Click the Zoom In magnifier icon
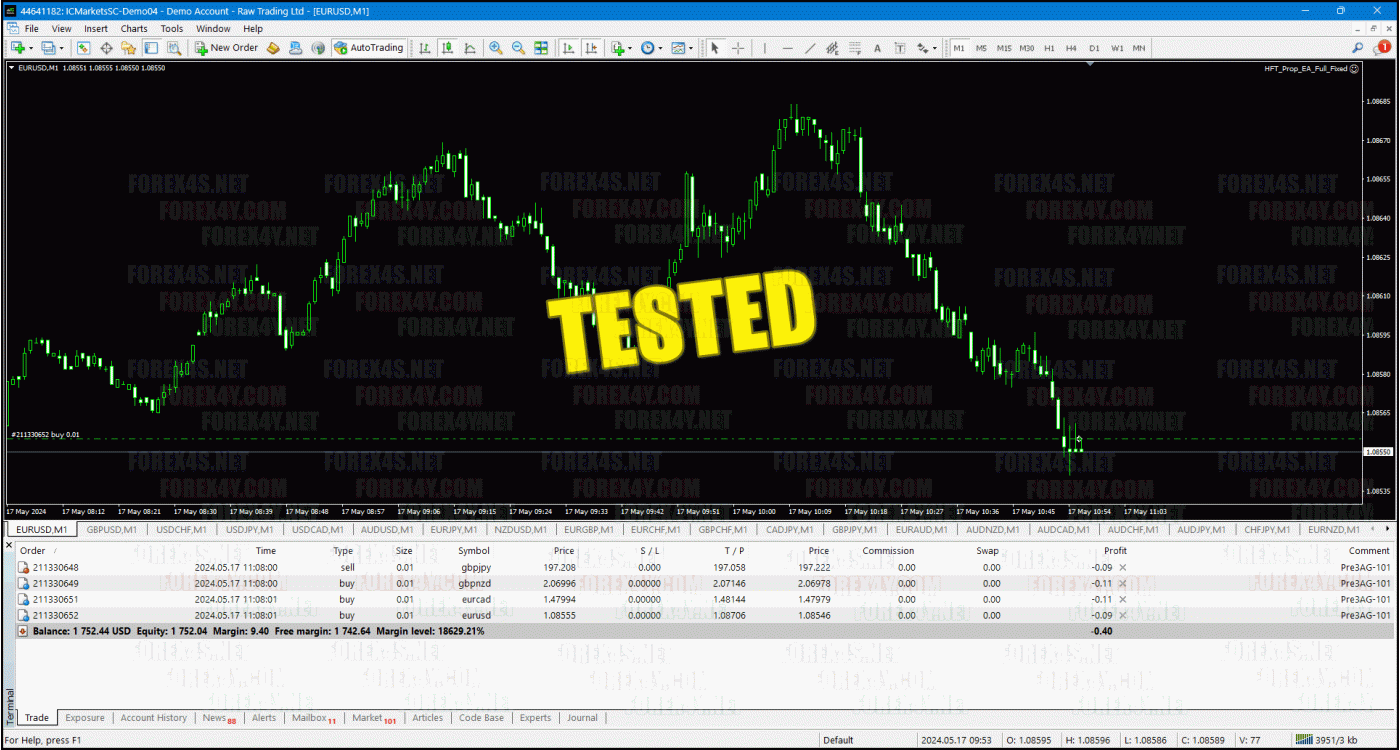 click(496, 48)
